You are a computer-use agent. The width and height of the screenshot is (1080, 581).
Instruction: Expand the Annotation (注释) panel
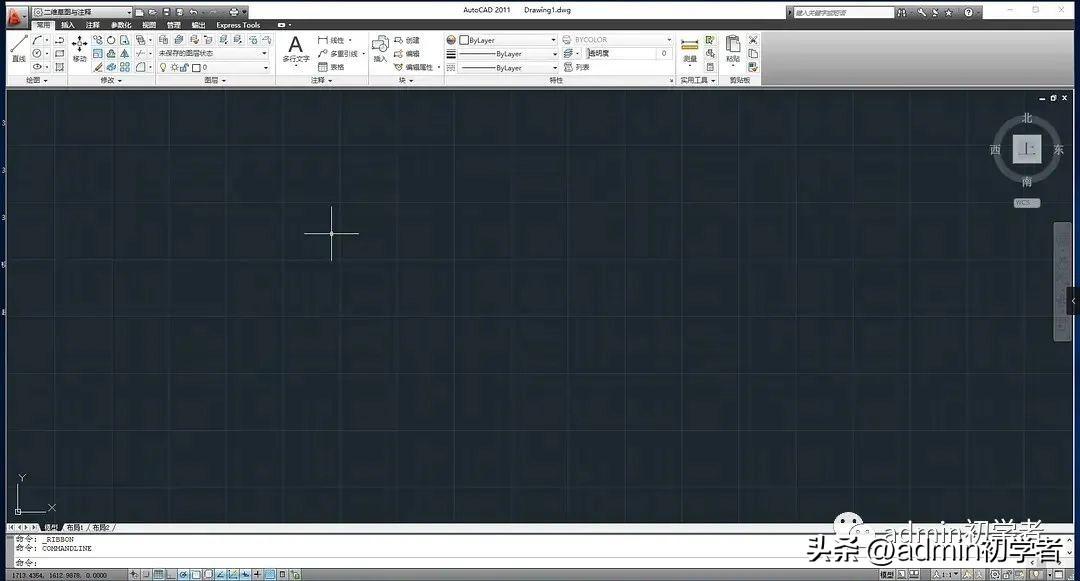click(x=322, y=81)
